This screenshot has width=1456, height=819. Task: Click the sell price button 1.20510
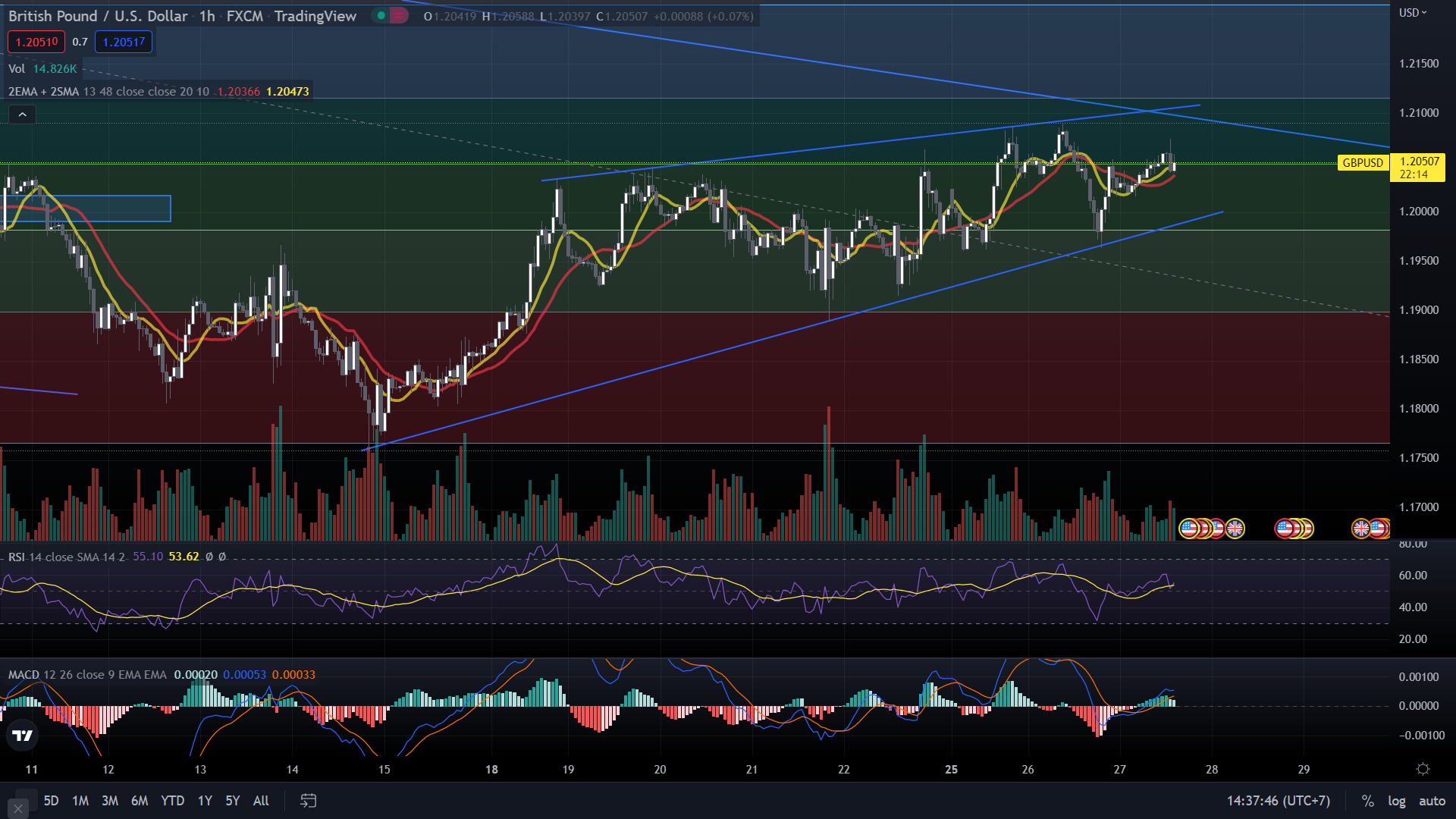[36, 42]
